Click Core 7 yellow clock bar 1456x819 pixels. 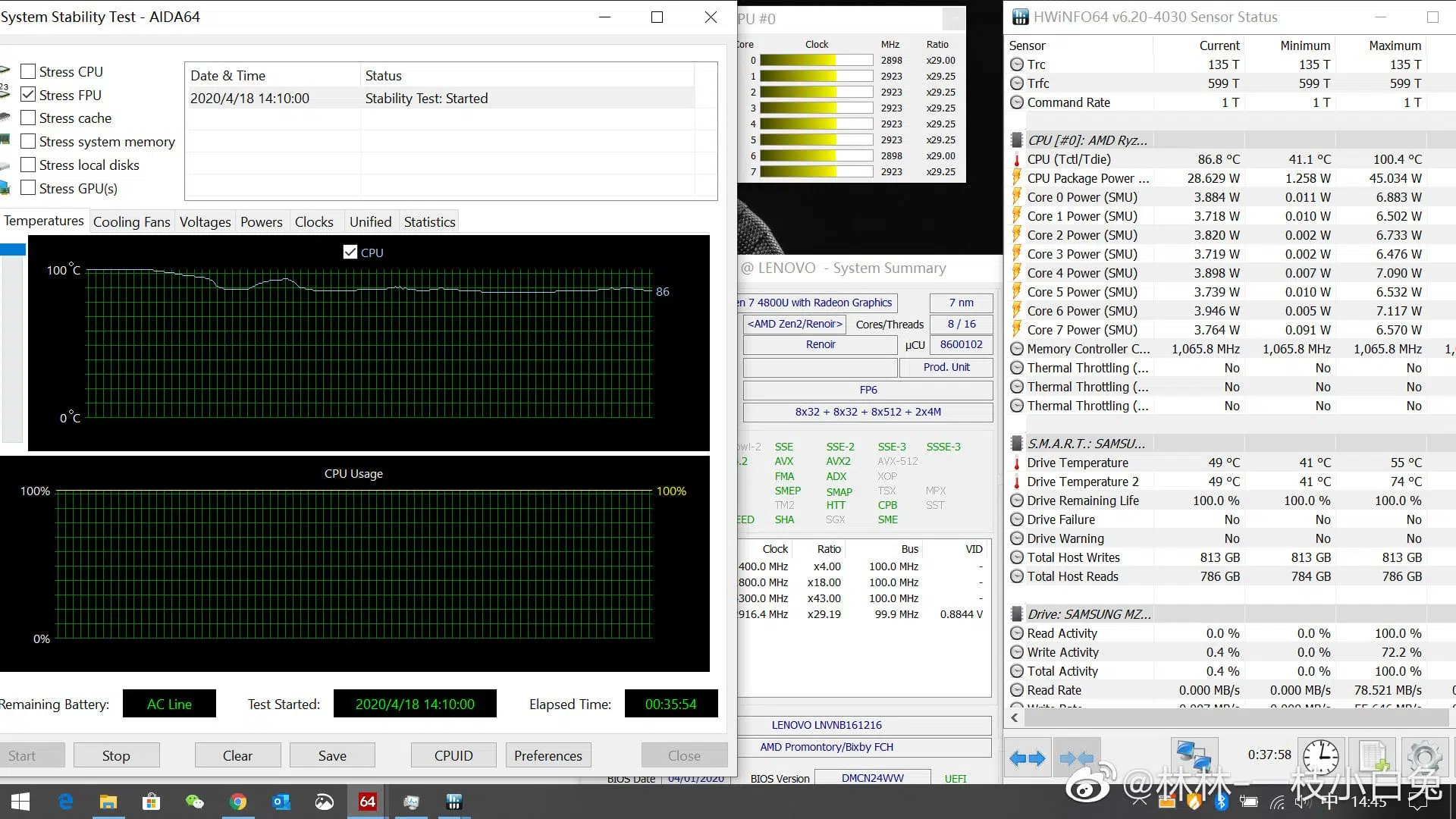[816, 172]
